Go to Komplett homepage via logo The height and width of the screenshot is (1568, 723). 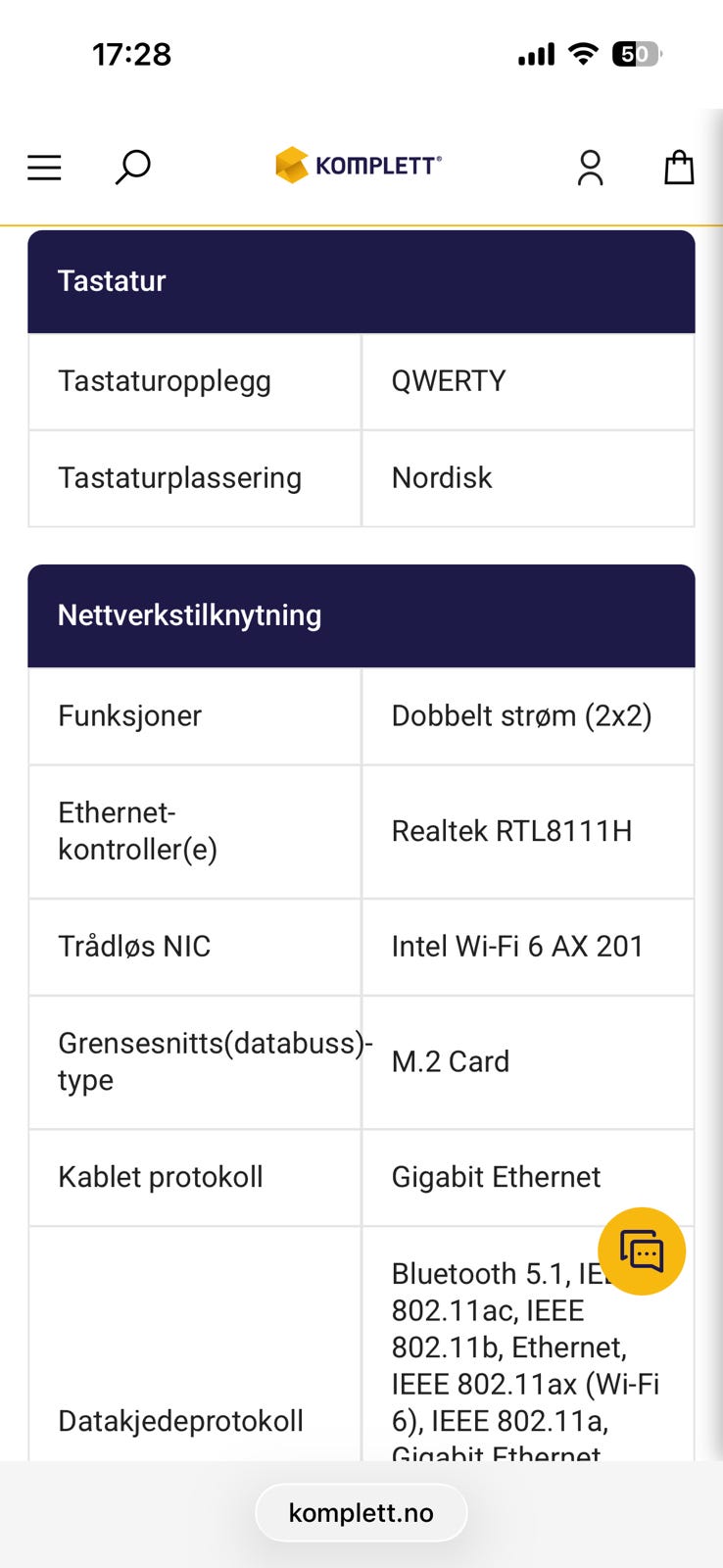359,166
